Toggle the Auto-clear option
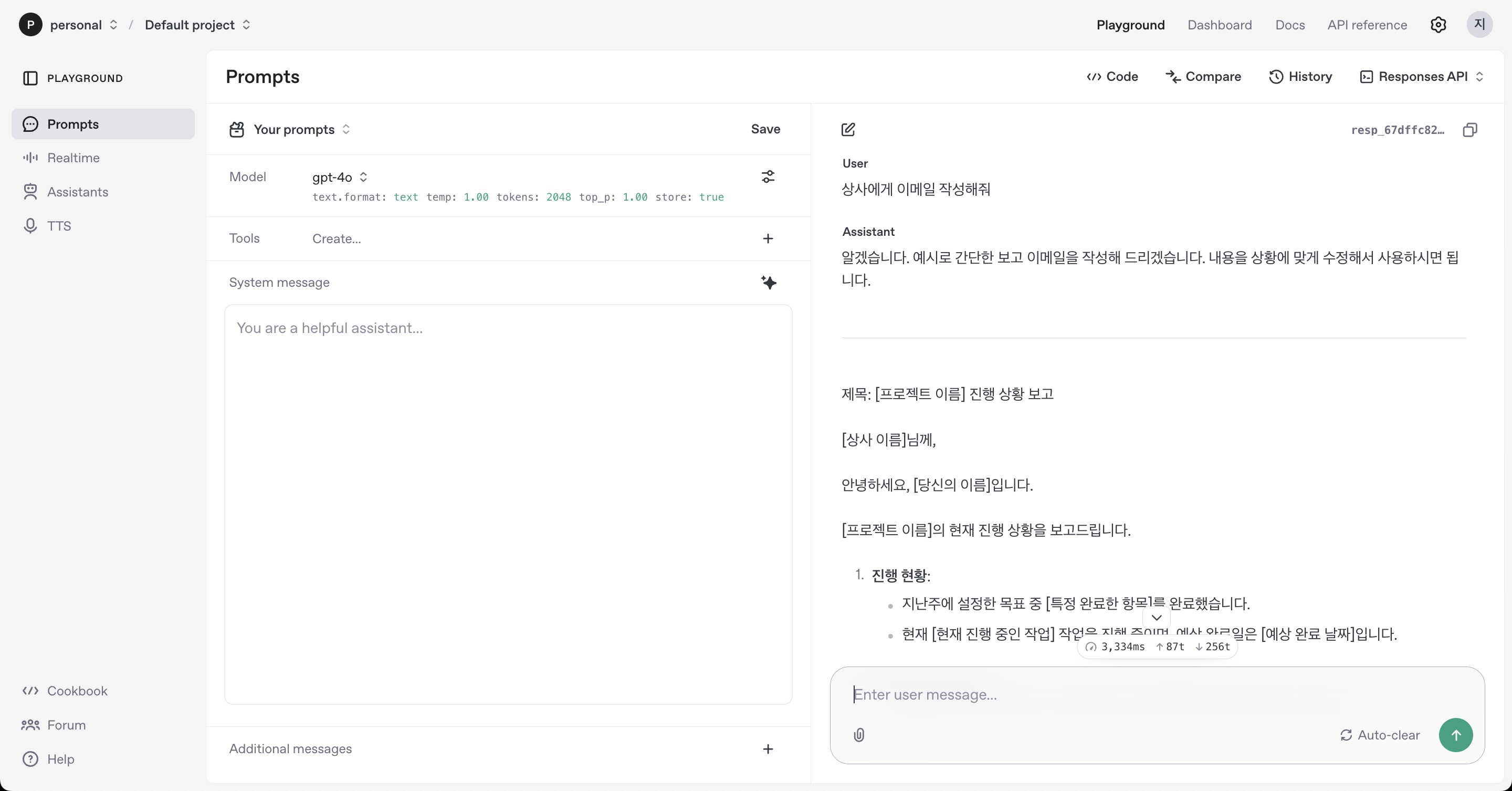The height and width of the screenshot is (791, 1512). pos(1380,735)
